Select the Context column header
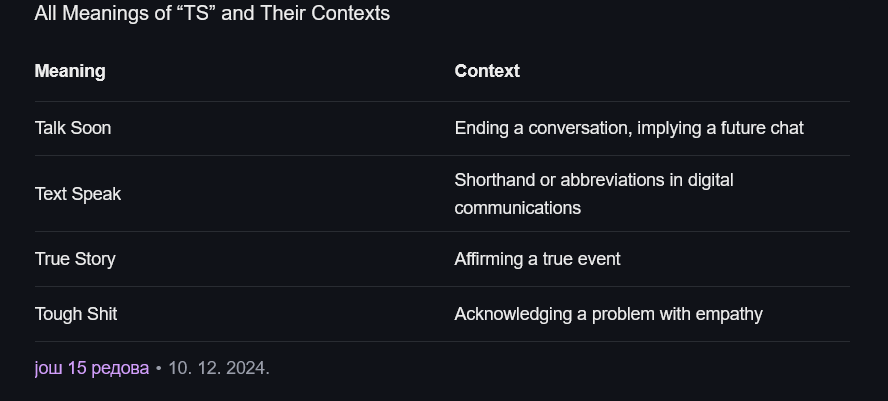This screenshot has height=401, width=888. (x=487, y=71)
